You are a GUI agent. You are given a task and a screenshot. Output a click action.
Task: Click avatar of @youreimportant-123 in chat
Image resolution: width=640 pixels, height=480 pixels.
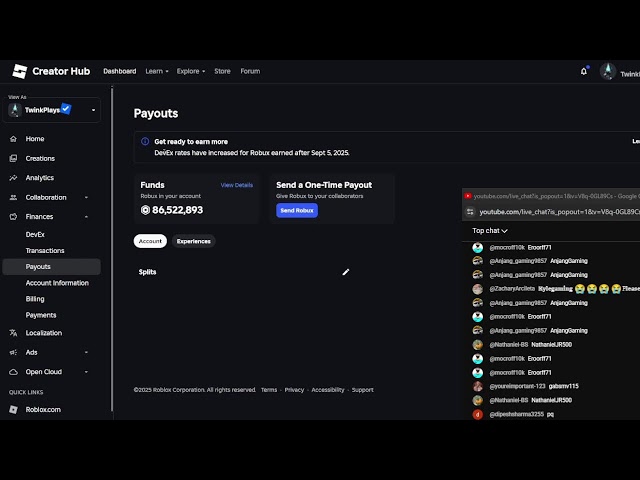[x=478, y=386]
